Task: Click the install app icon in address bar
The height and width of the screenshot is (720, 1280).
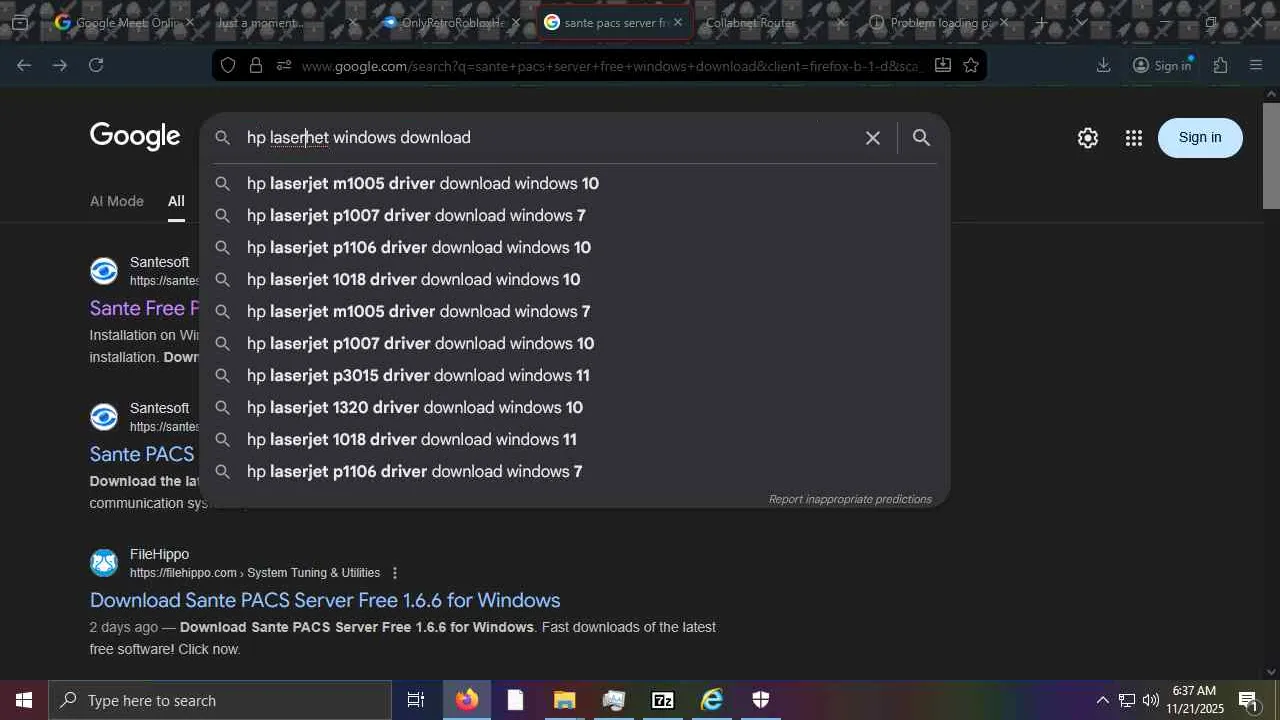Action: (x=942, y=65)
